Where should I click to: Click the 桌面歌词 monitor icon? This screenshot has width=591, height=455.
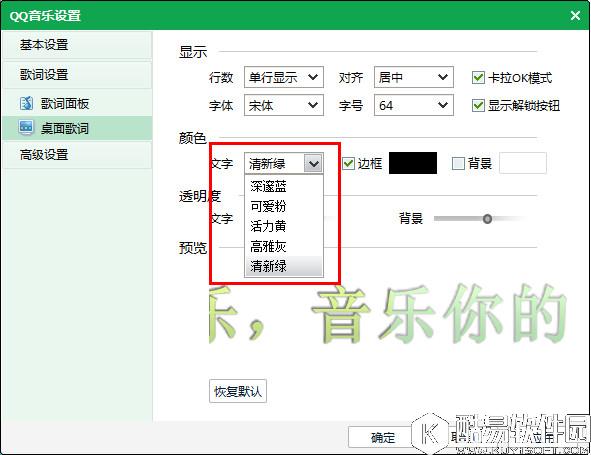(x=26, y=128)
